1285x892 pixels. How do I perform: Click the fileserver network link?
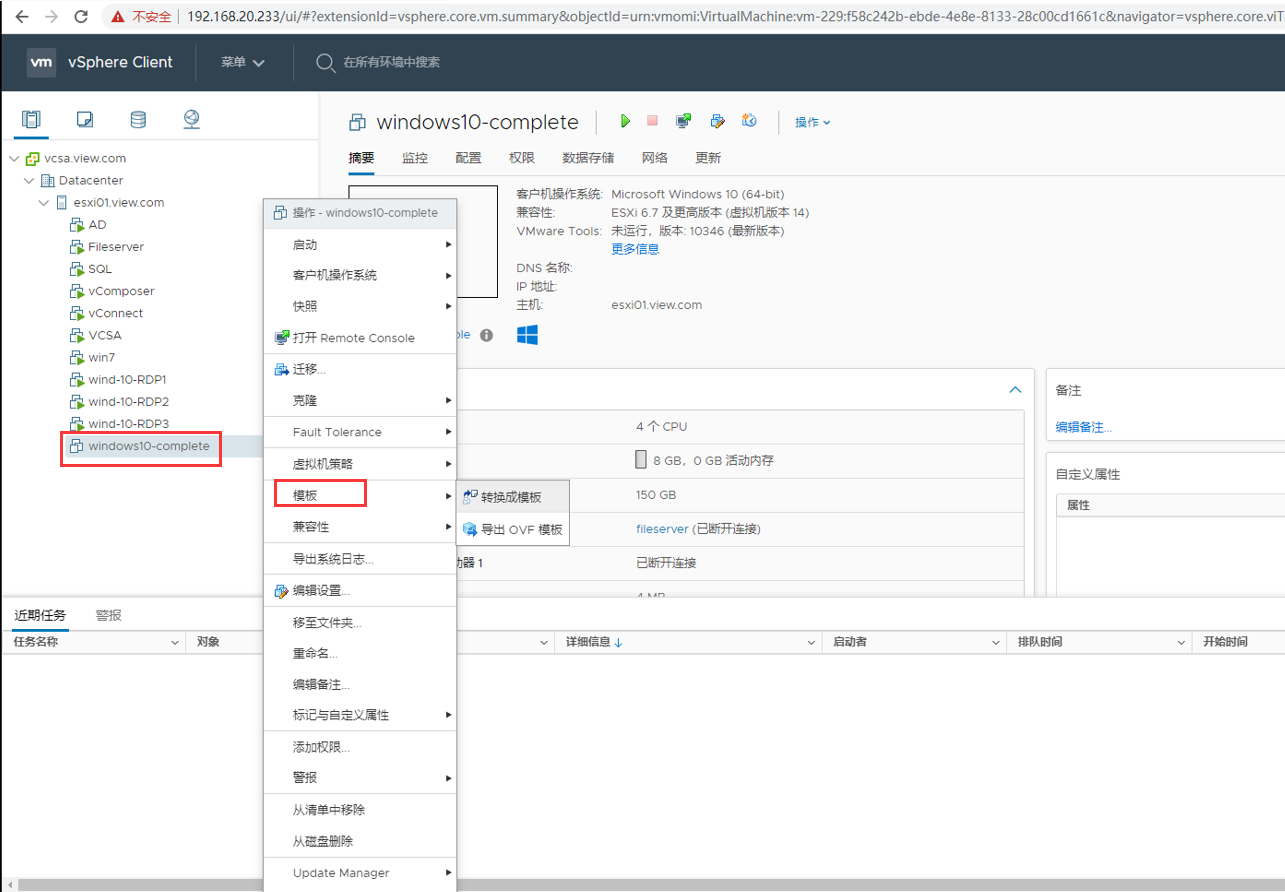point(662,529)
